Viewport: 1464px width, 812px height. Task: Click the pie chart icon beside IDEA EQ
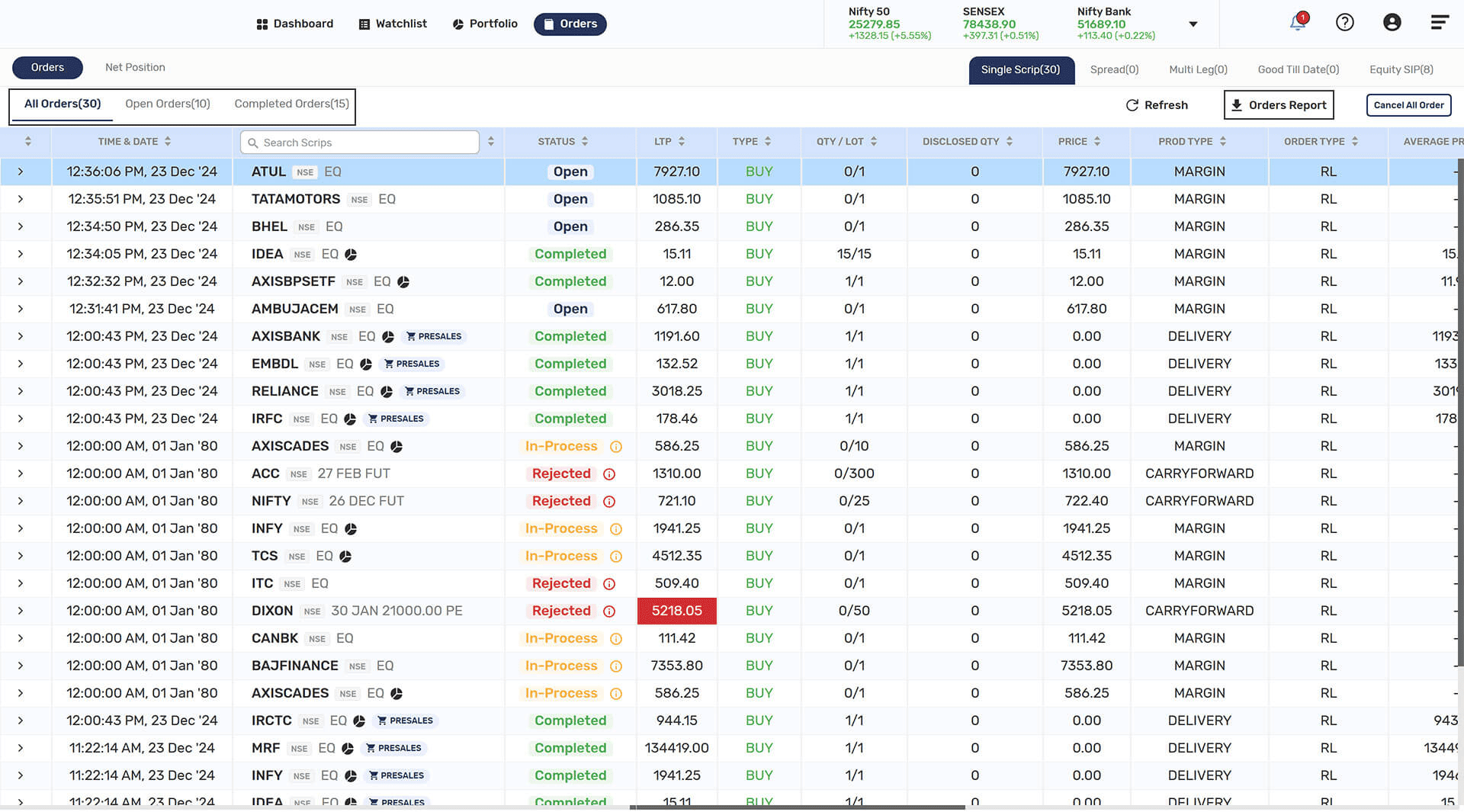tap(351, 255)
